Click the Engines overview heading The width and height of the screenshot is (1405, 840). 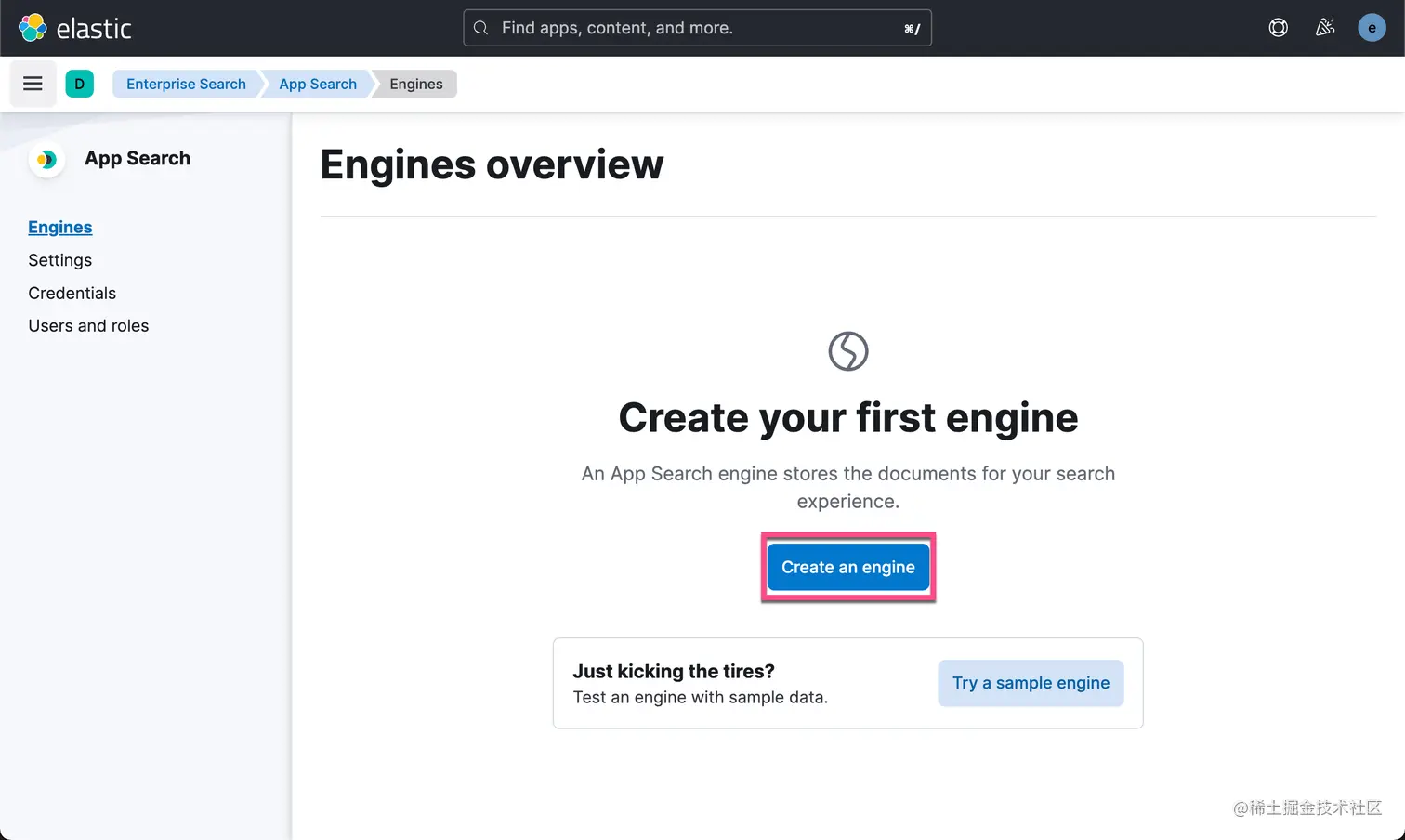[492, 164]
